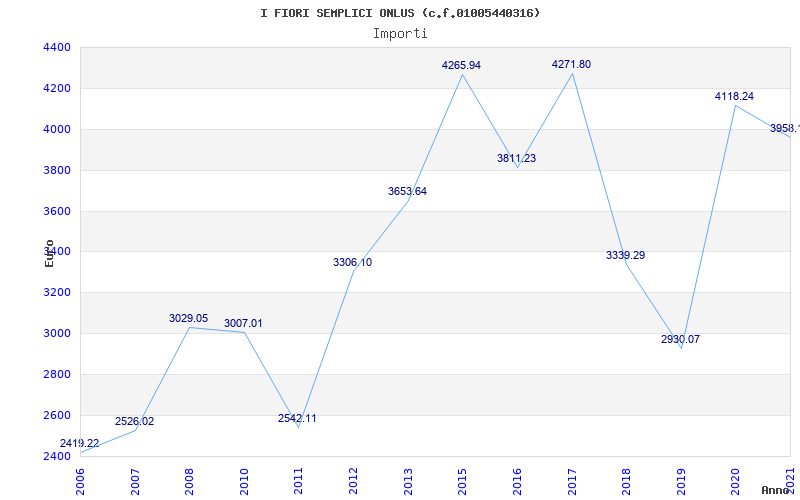Image resolution: width=800 pixels, height=500 pixels.
Task: Click the 3000 y-axis tick label
Action: tap(55, 334)
